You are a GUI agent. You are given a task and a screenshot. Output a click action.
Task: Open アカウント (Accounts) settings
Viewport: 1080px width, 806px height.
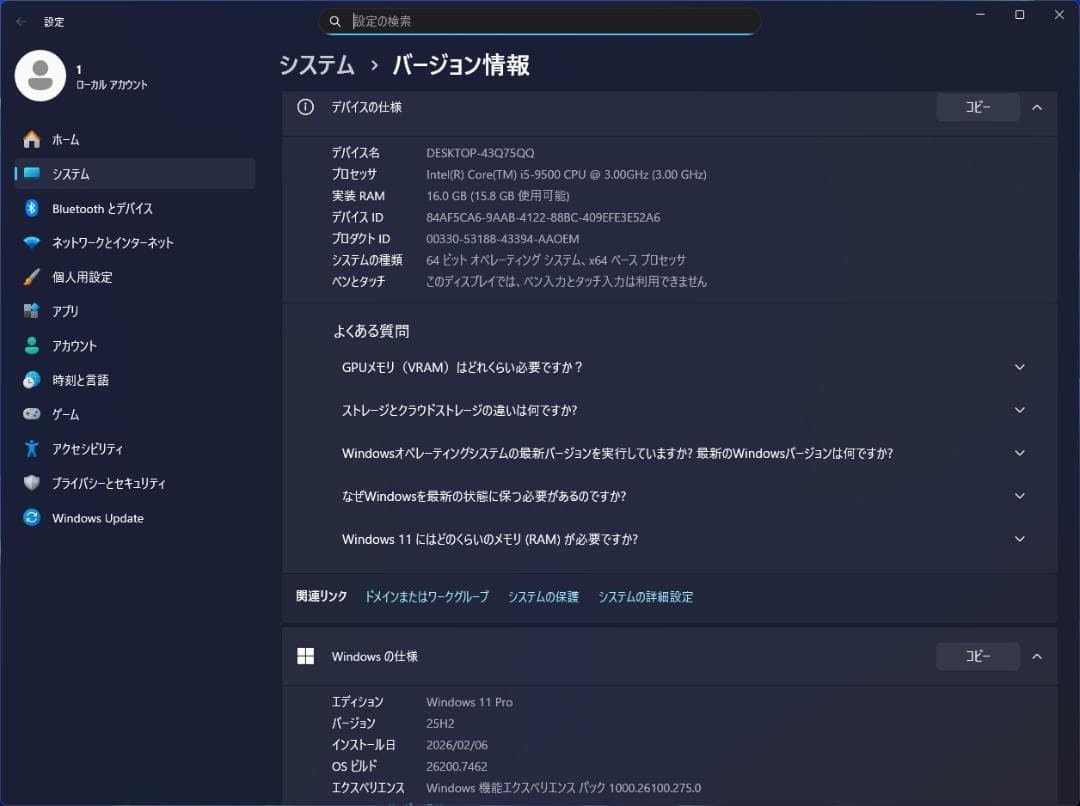tap(74, 345)
